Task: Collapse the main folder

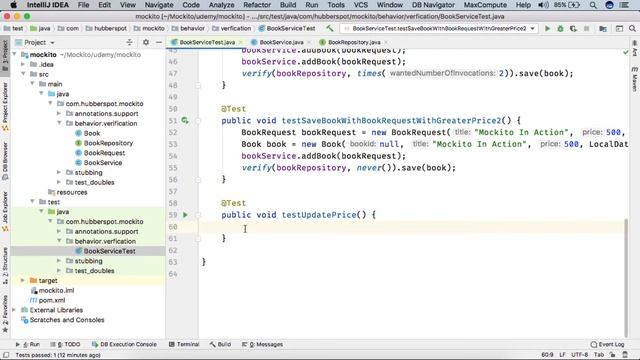Action: point(32,84)
